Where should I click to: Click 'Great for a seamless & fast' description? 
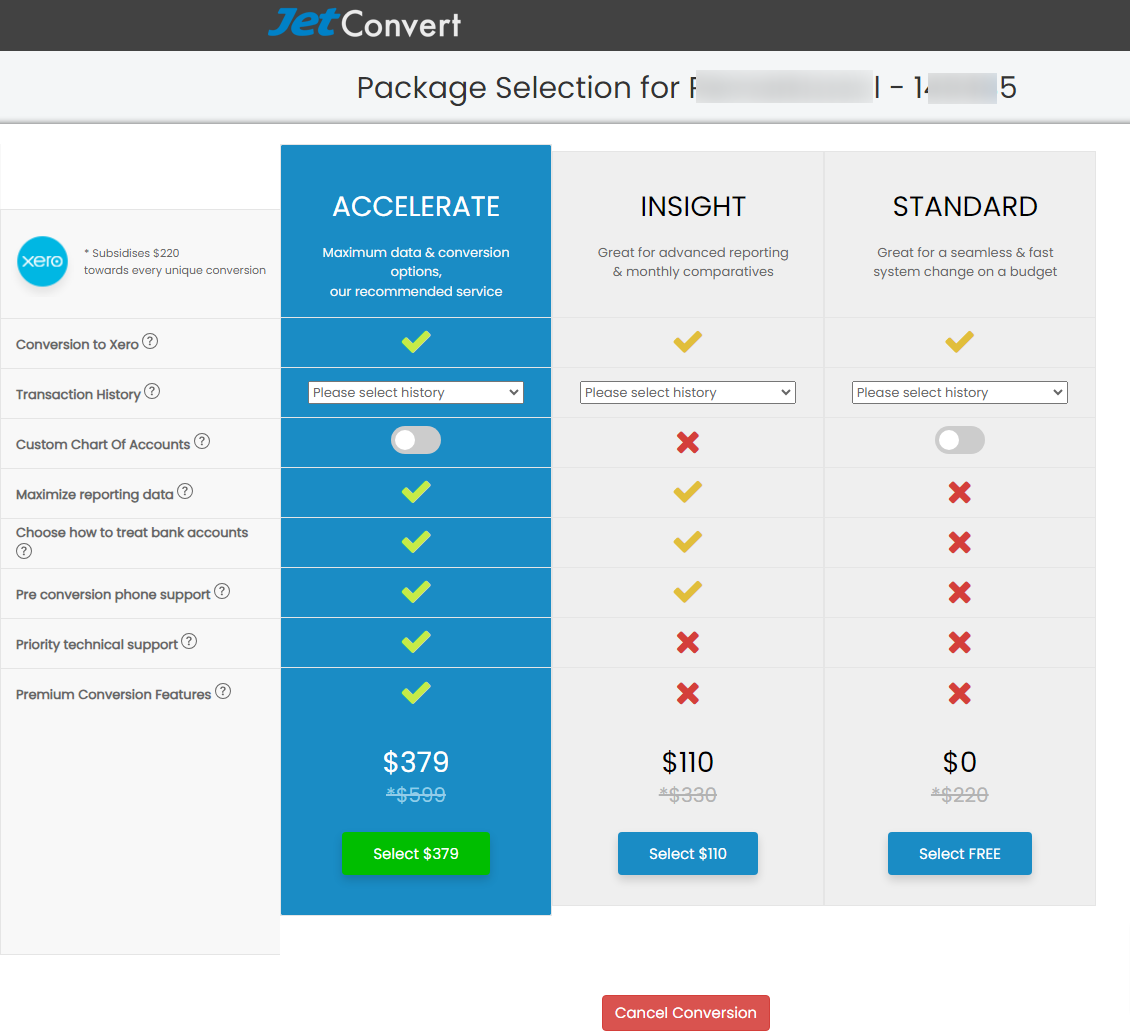tap(965, 262)
